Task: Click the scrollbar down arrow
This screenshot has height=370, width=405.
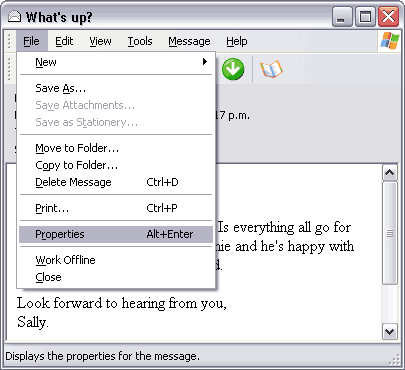Action: 390,332
